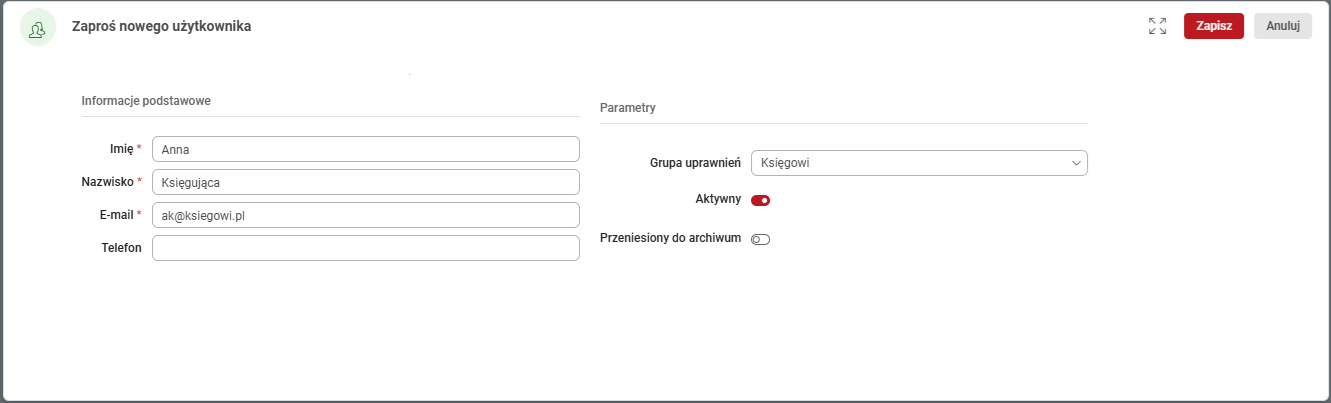The image size is (1331, 403).
Task: Click the Nazwisko field label
Action: tap(107, 182)
